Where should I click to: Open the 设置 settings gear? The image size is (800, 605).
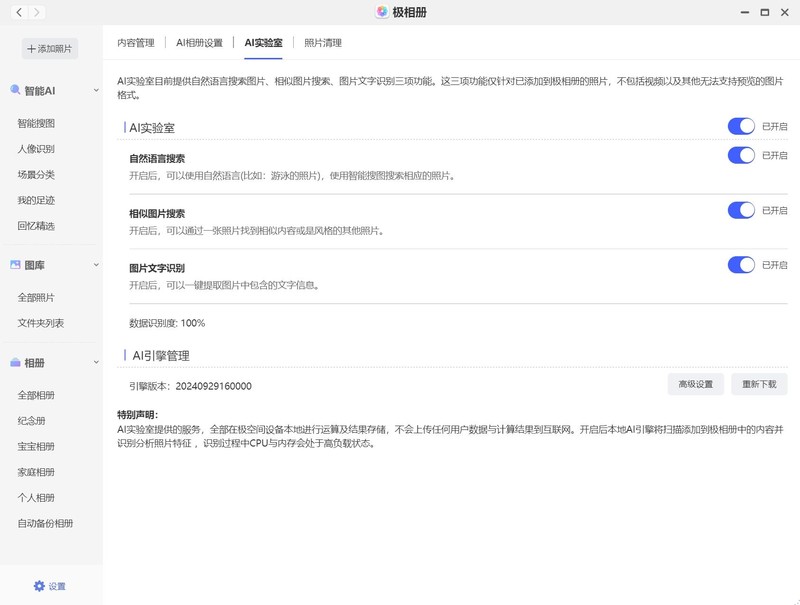point(47,587)
